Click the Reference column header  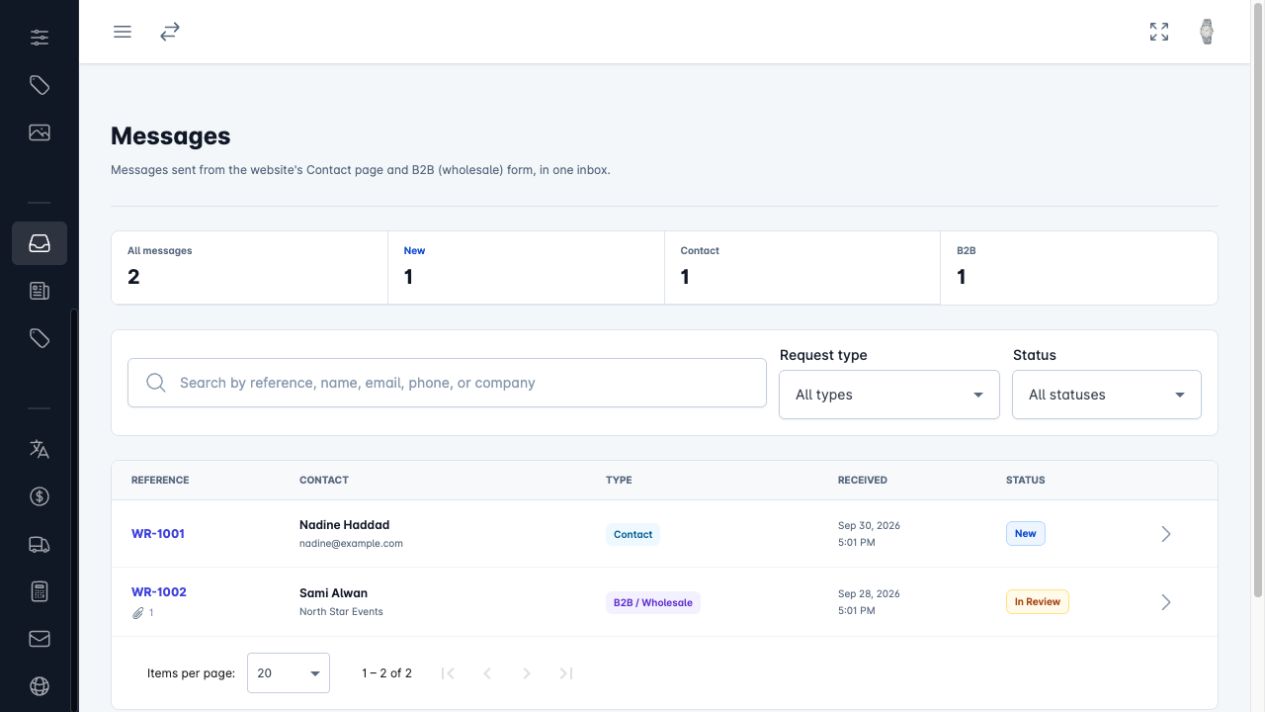[160, 480]
